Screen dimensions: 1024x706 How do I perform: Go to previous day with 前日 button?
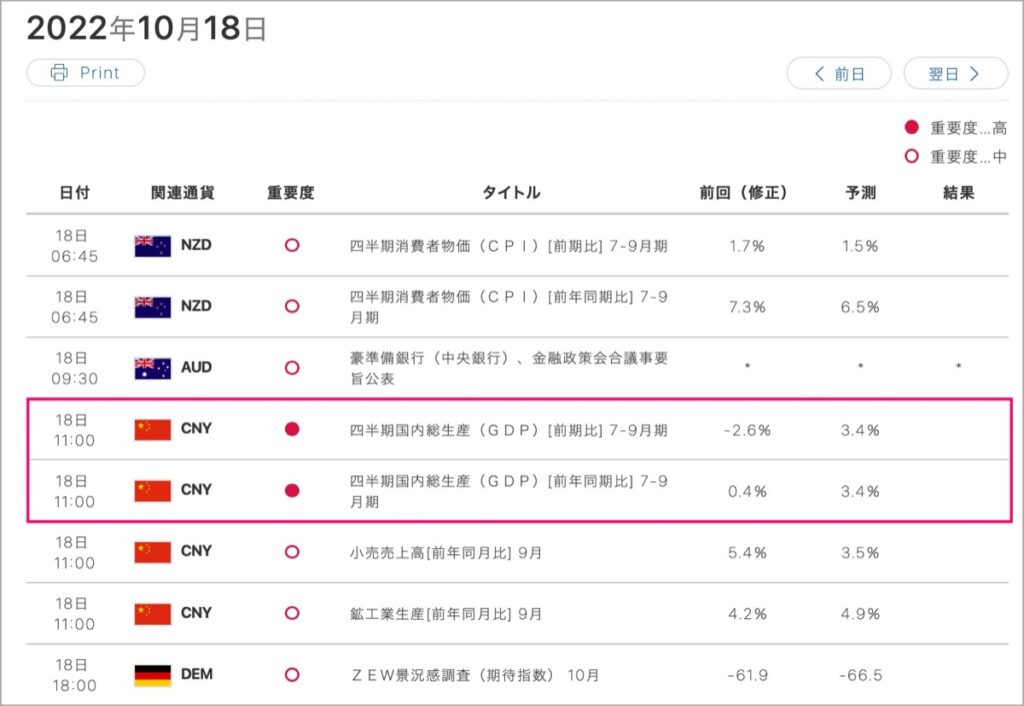(x=839, y=73)
